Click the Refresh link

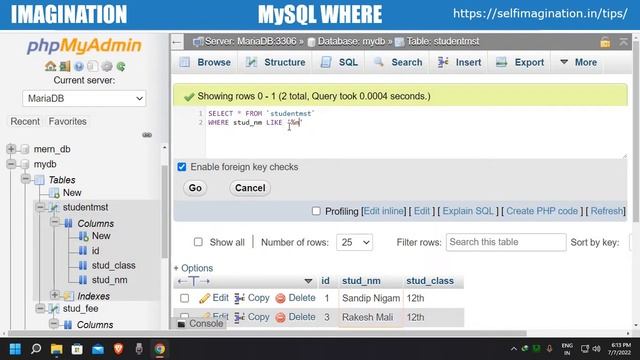pyautogui.click(x=607, y=211)
